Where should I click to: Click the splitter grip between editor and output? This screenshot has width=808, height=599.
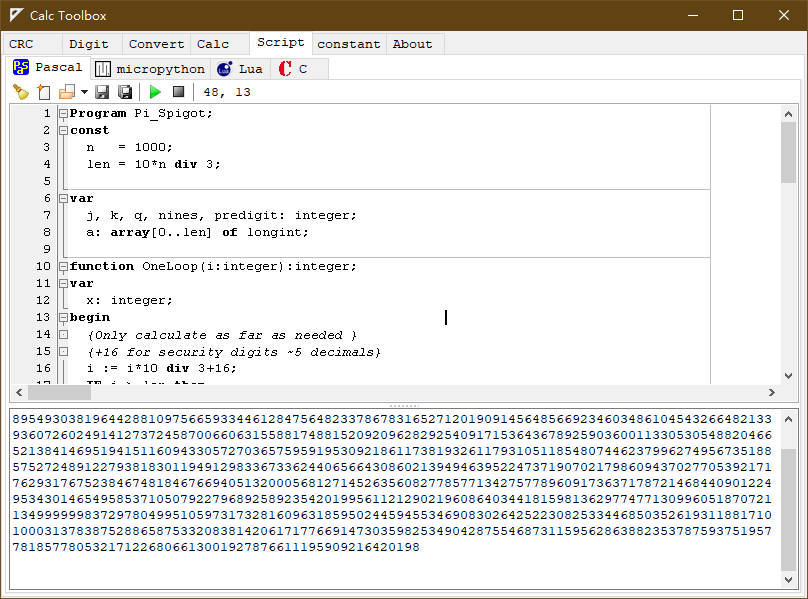click(x=404, y=405)
